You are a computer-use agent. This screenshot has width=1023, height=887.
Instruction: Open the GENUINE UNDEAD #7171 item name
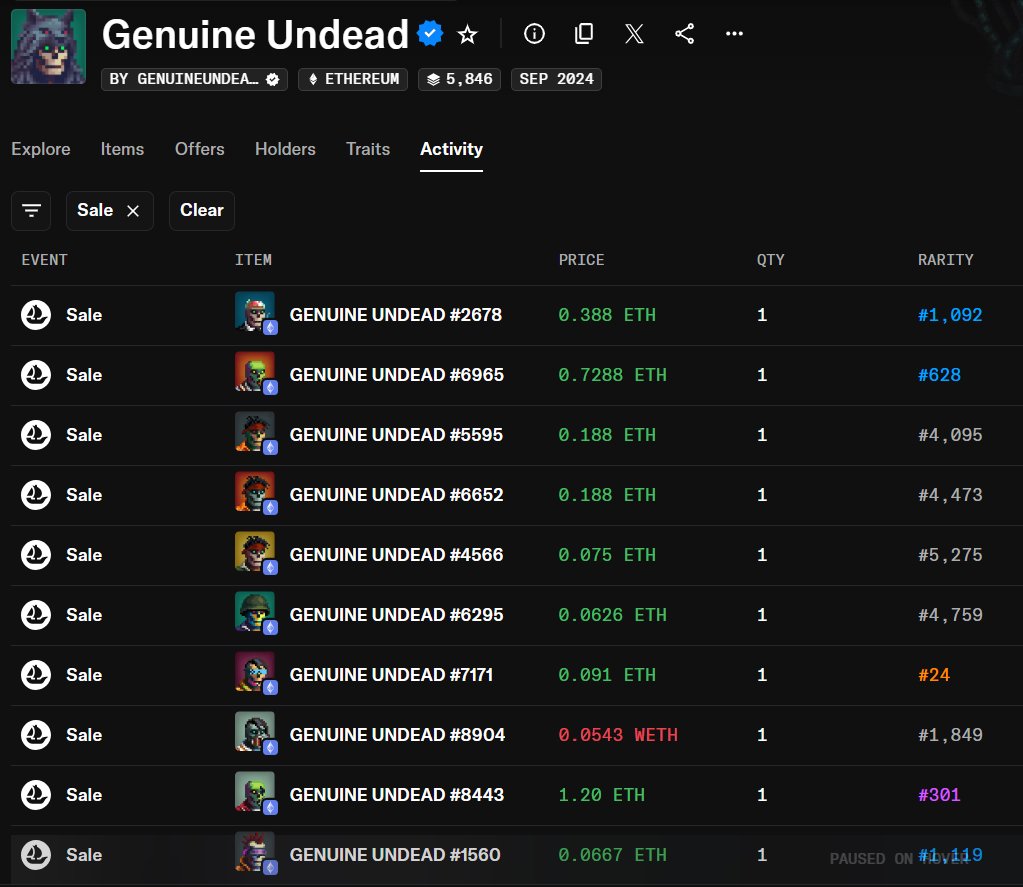point(391,675)
